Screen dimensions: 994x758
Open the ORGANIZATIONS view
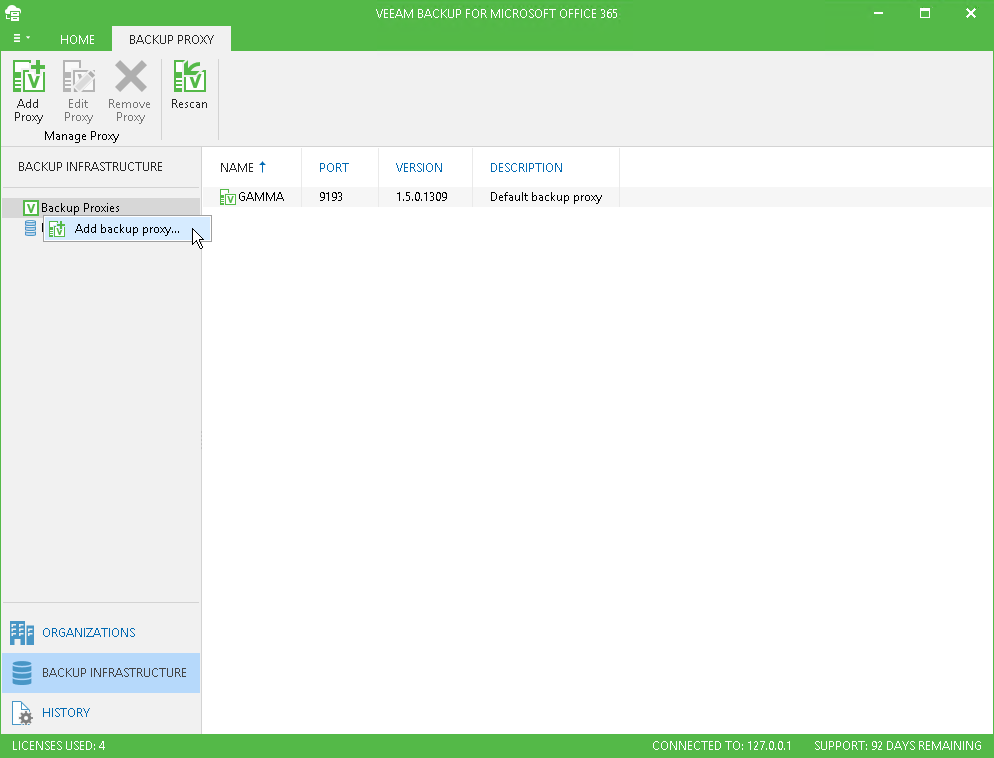coord(101,633)
